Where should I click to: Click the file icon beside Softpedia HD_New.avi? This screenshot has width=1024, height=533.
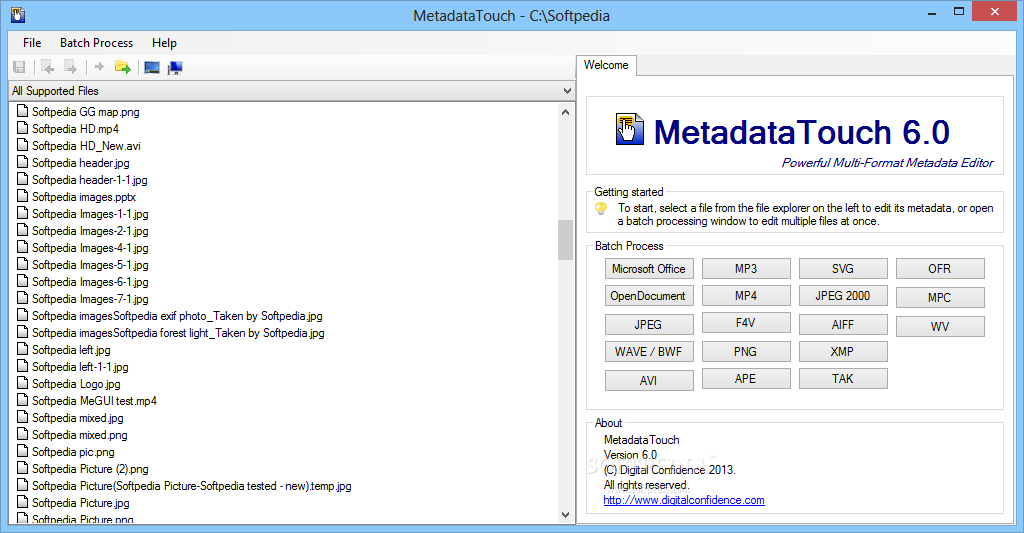tap(22, 145)
